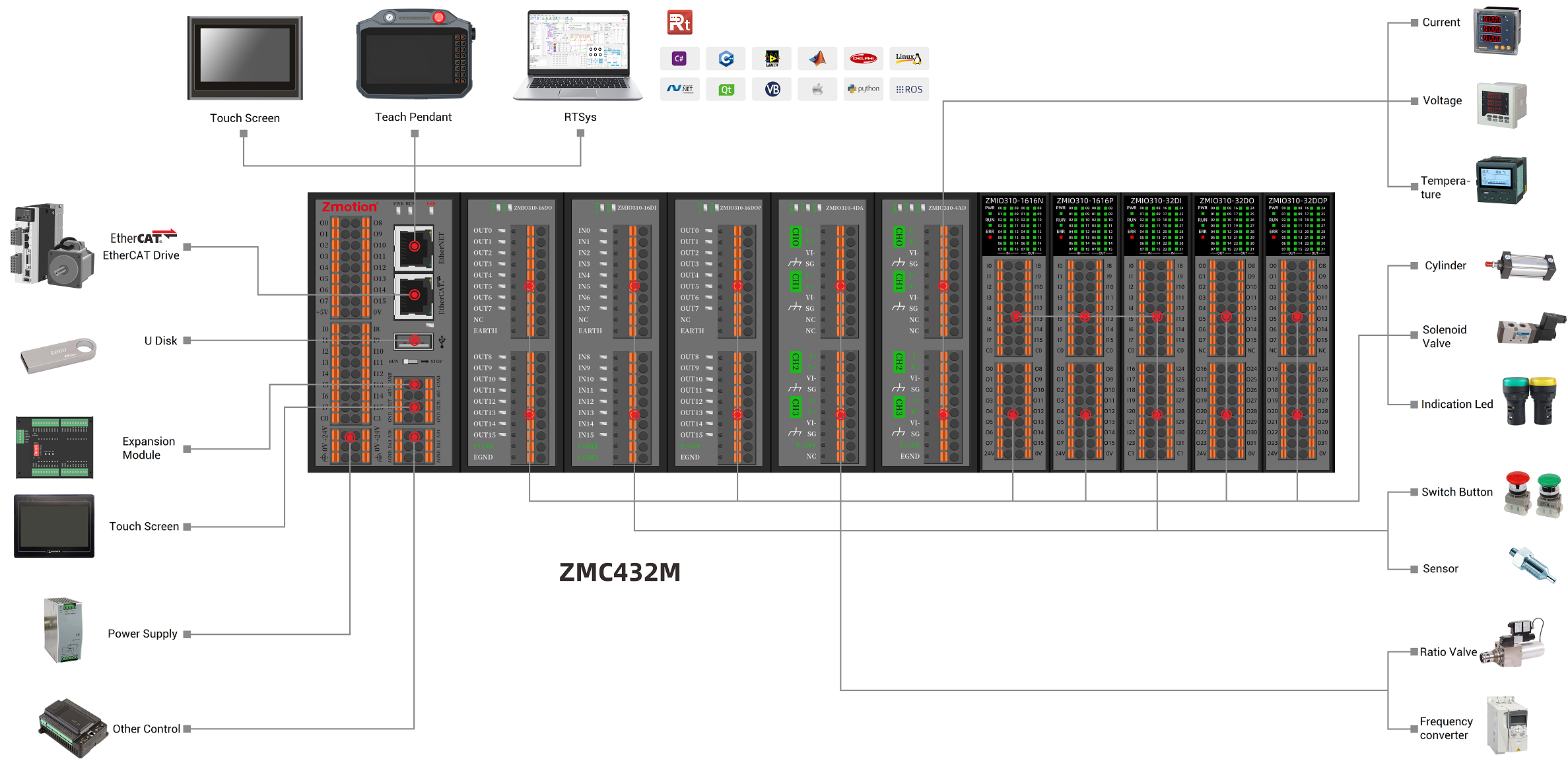Click the ZMIO310-16DI module label
The width and height of the screenshot is (1568, 759).
tap(637, 208)
